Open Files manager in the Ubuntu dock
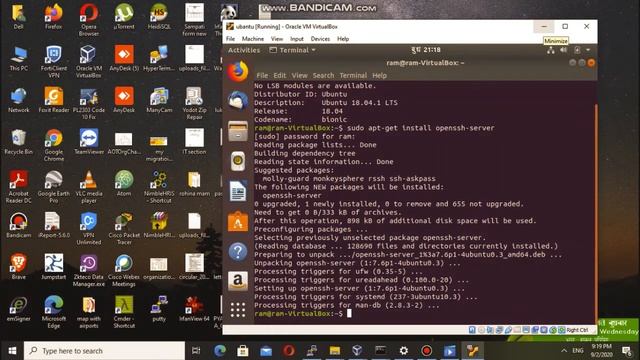The width and height of the screenshot is (640, 360). (238, 131)
